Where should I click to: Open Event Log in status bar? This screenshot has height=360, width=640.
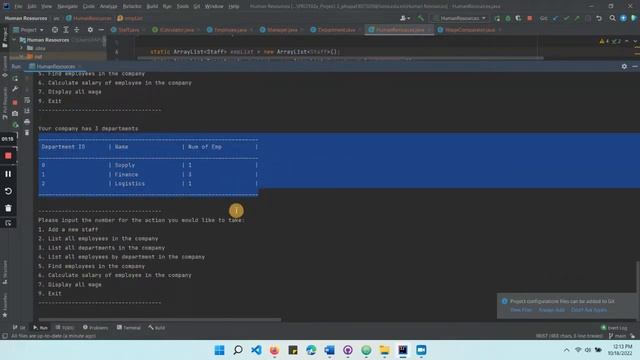click(x=614, y=327)
